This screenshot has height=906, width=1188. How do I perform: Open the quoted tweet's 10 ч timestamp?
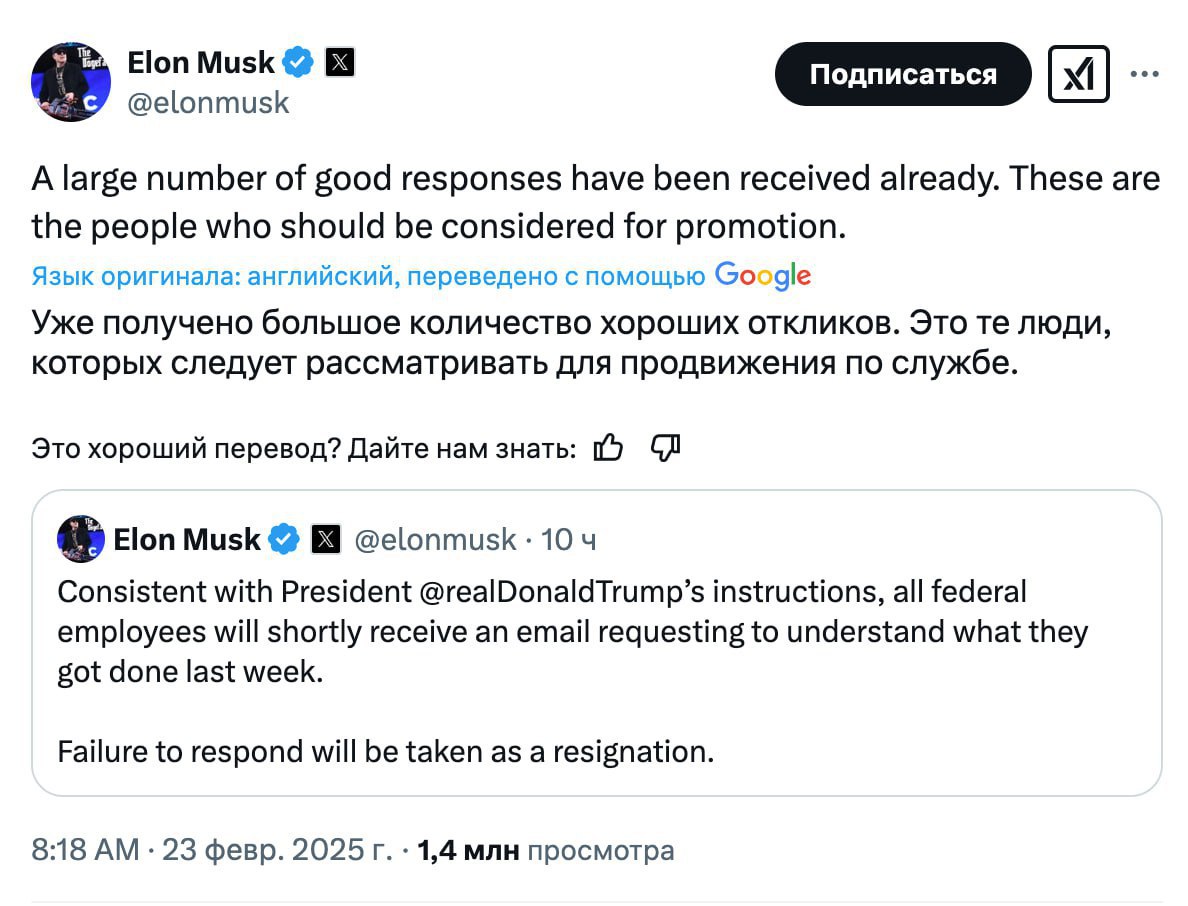tap(568, 540)
